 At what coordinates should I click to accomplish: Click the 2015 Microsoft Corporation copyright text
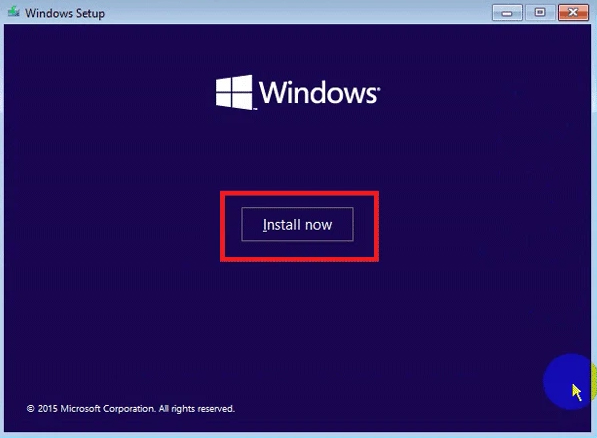click(x=131, y=409)
